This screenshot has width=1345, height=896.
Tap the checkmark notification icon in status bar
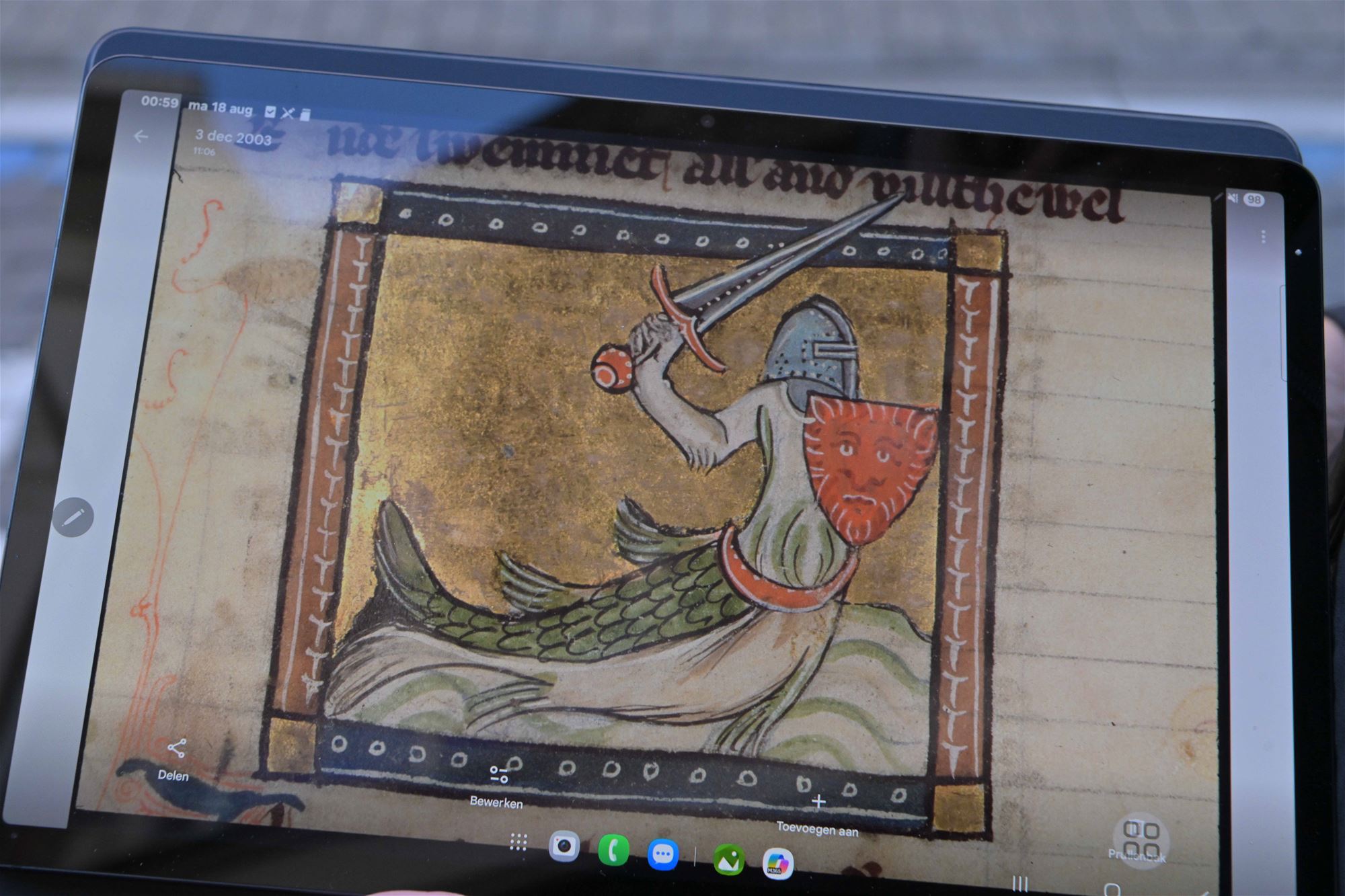click(x=270, y=112)
